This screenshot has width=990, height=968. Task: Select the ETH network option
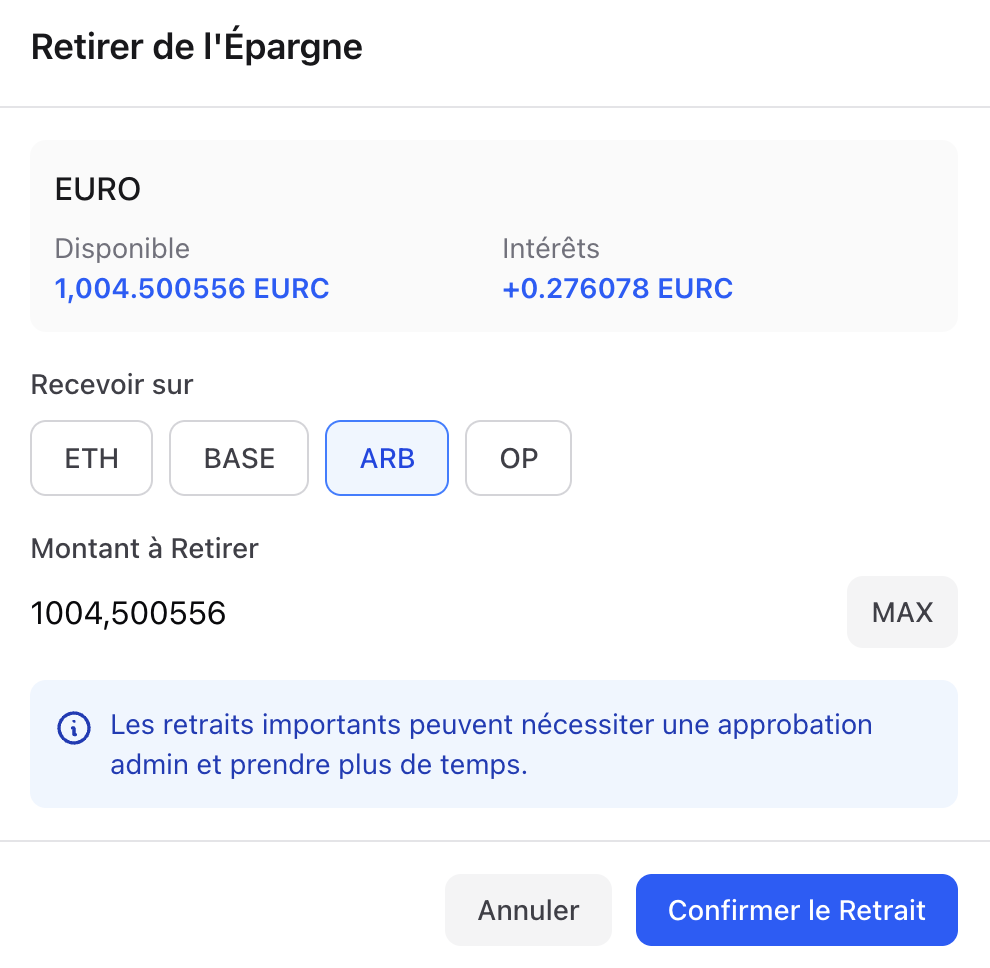pos(92,458)
